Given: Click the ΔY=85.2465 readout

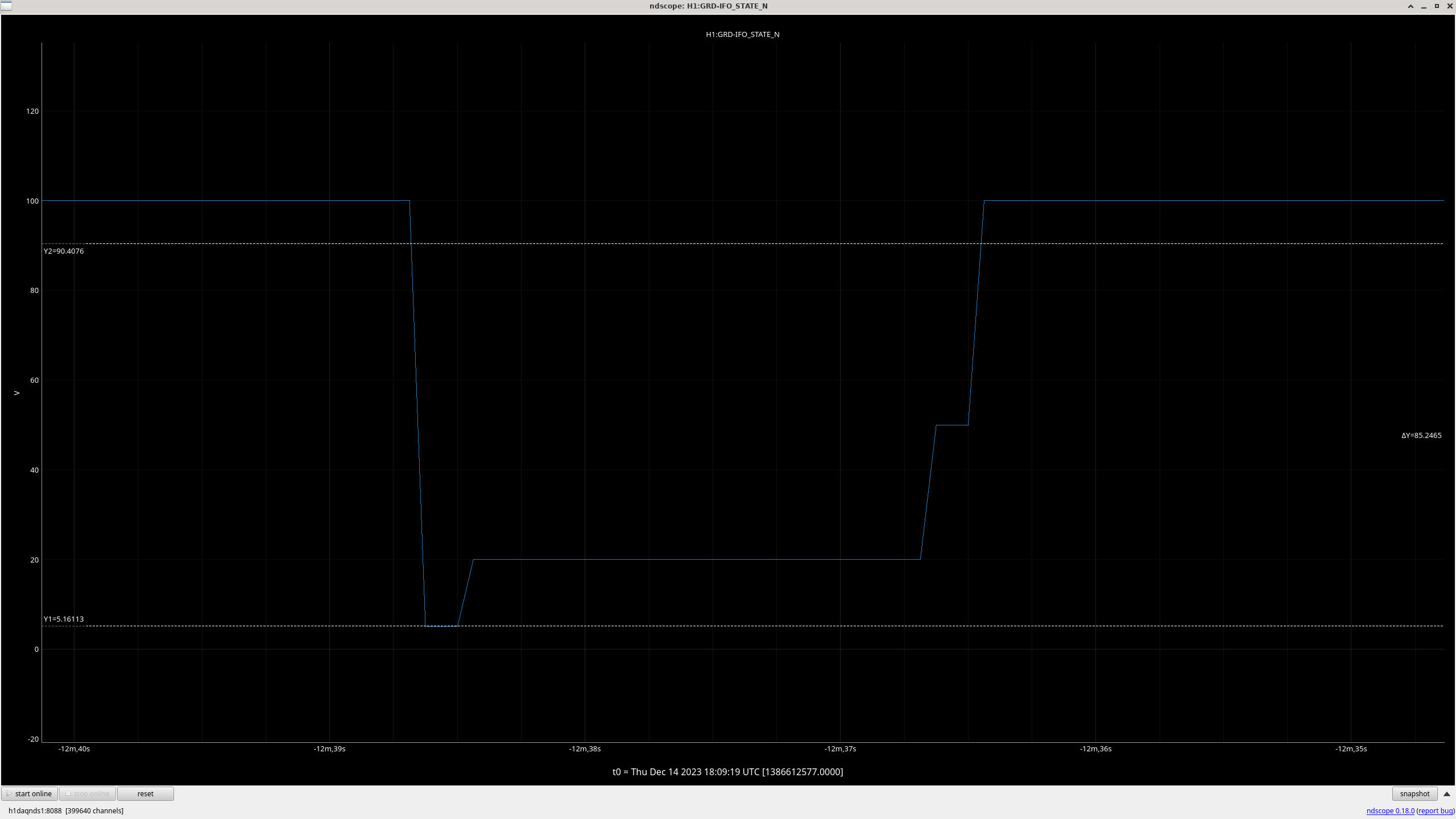Looking at the screenshot, I should (x=1421, y=435).
